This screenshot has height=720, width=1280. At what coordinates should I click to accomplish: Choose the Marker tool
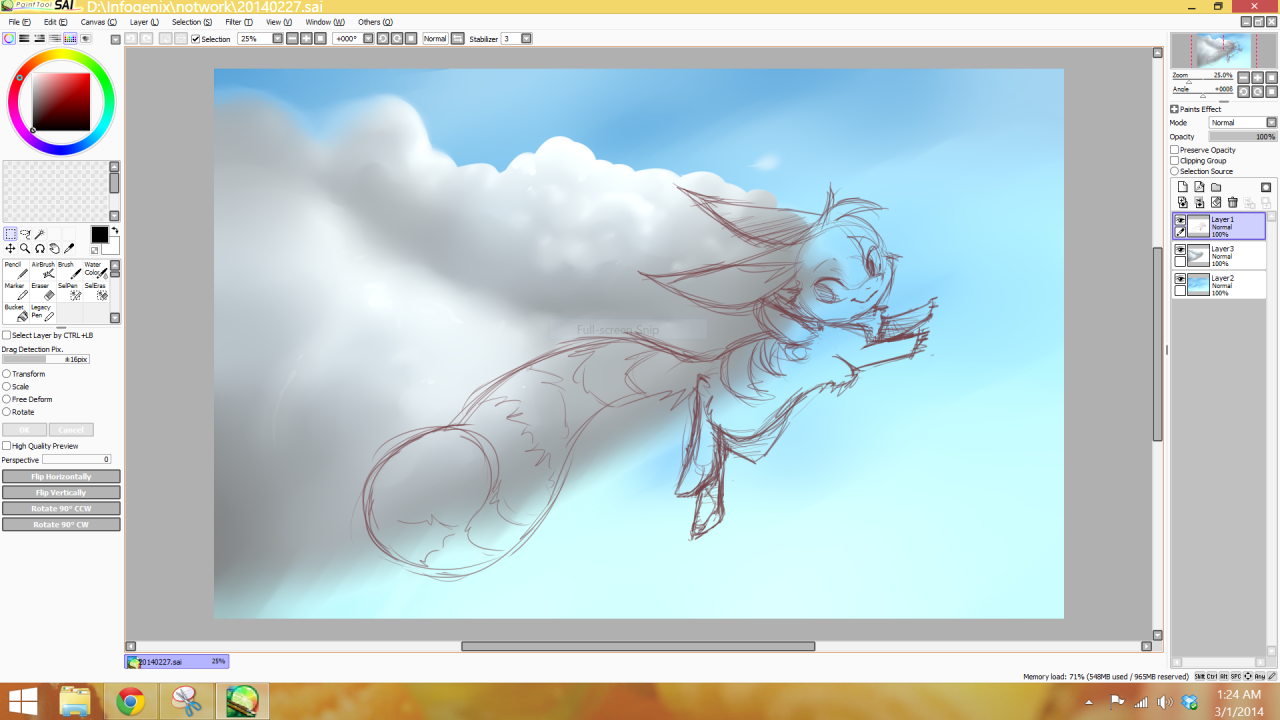click(x=16, y=291)
